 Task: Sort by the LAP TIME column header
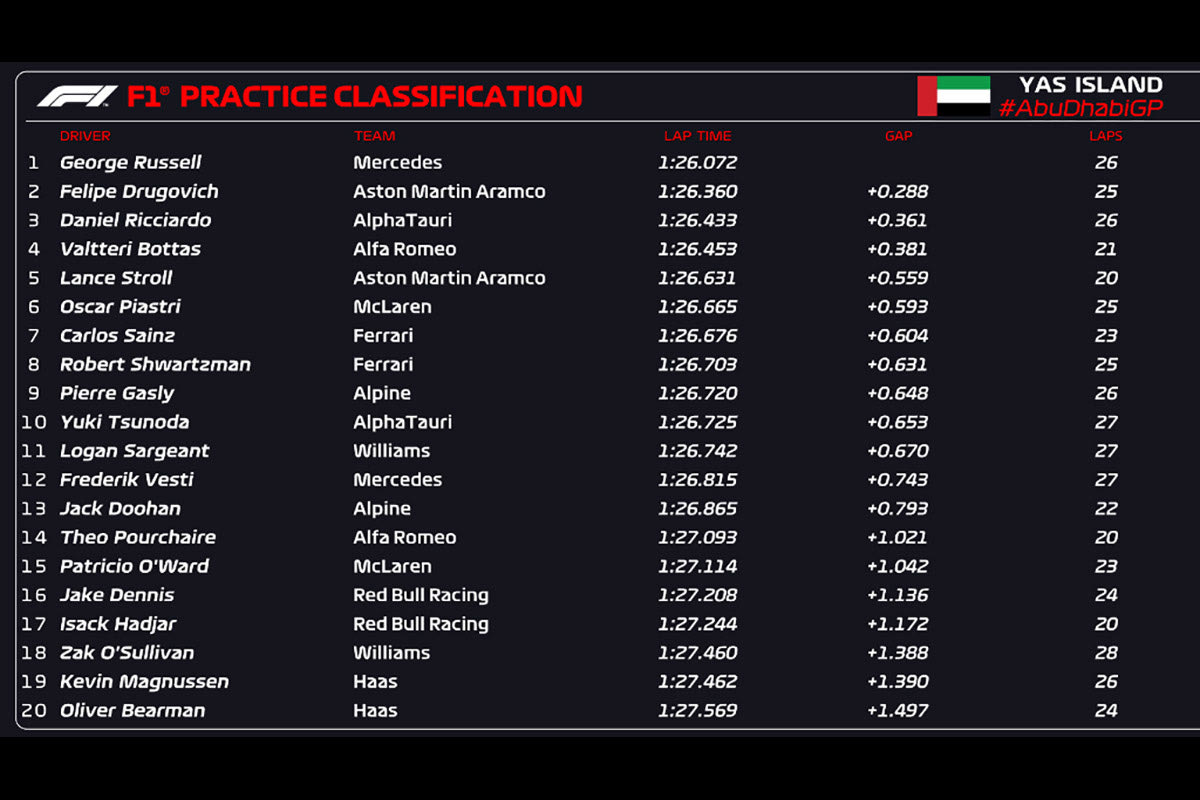[697, 136]
